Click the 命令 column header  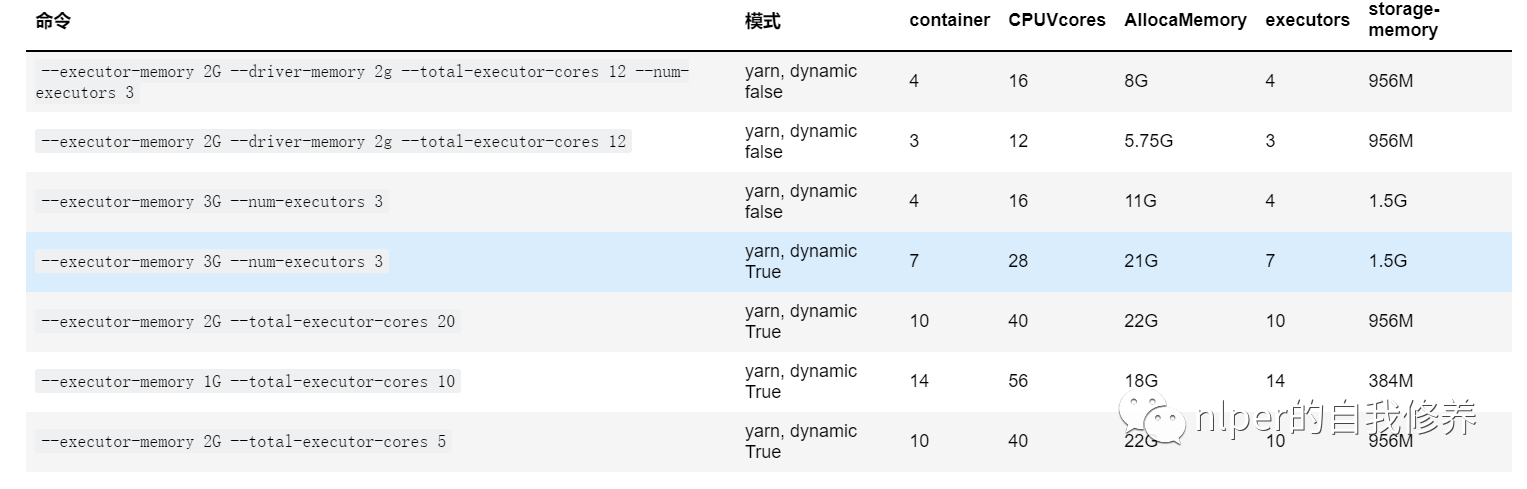click(53, 21)
